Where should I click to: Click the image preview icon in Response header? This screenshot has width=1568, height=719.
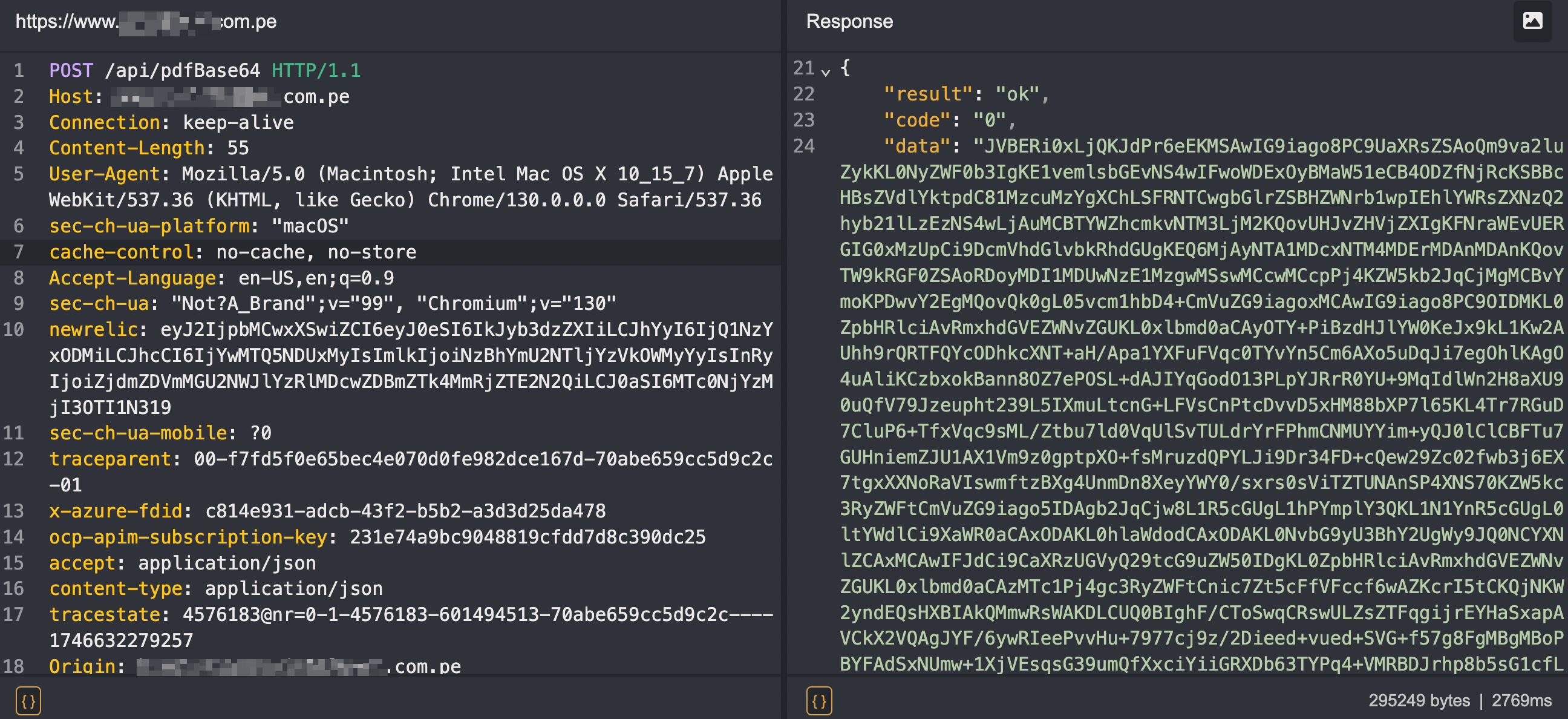[1532, 21]
